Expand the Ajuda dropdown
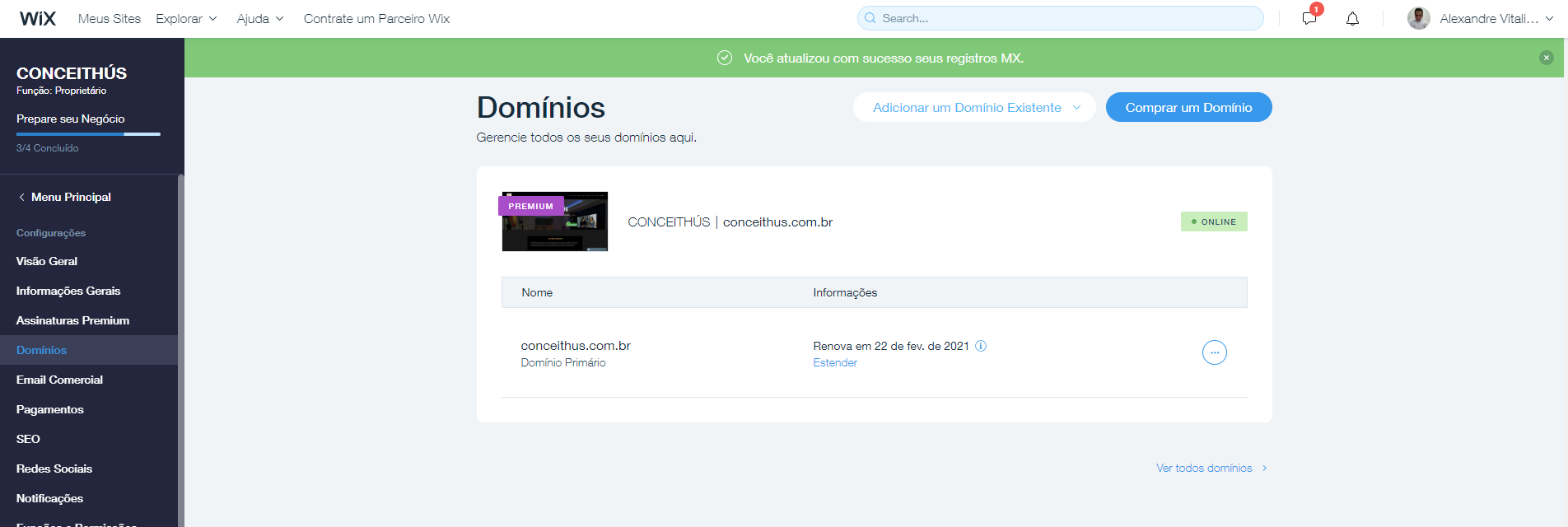This screenshot has height=527, width=1568. (x=259, y=18)
